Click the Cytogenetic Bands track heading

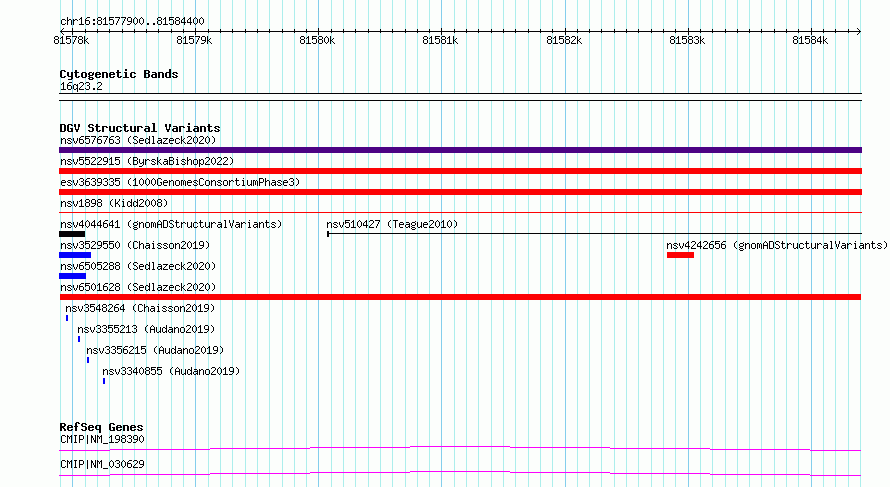point(119,74)
